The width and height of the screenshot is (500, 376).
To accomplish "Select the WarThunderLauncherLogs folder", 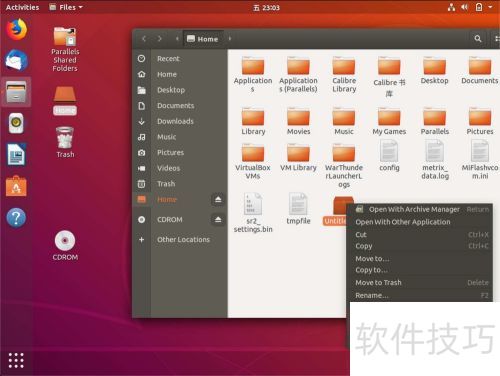I will point(344,166).
